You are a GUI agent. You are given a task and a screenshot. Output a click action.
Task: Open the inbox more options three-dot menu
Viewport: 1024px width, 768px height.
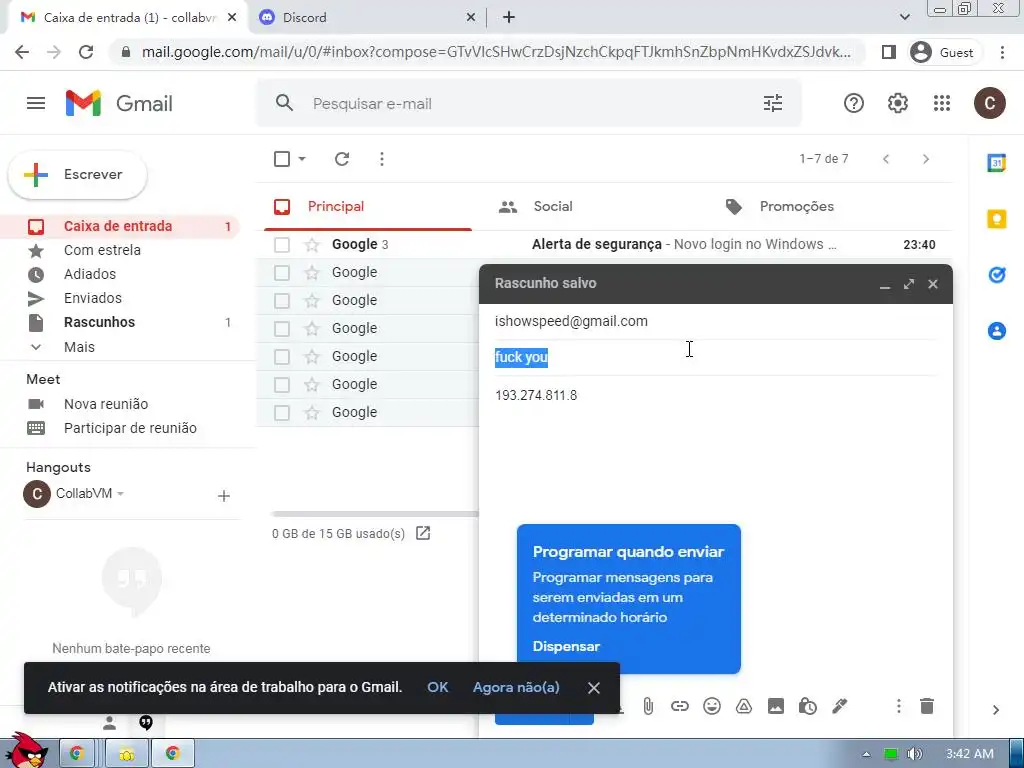pos(382,159)
